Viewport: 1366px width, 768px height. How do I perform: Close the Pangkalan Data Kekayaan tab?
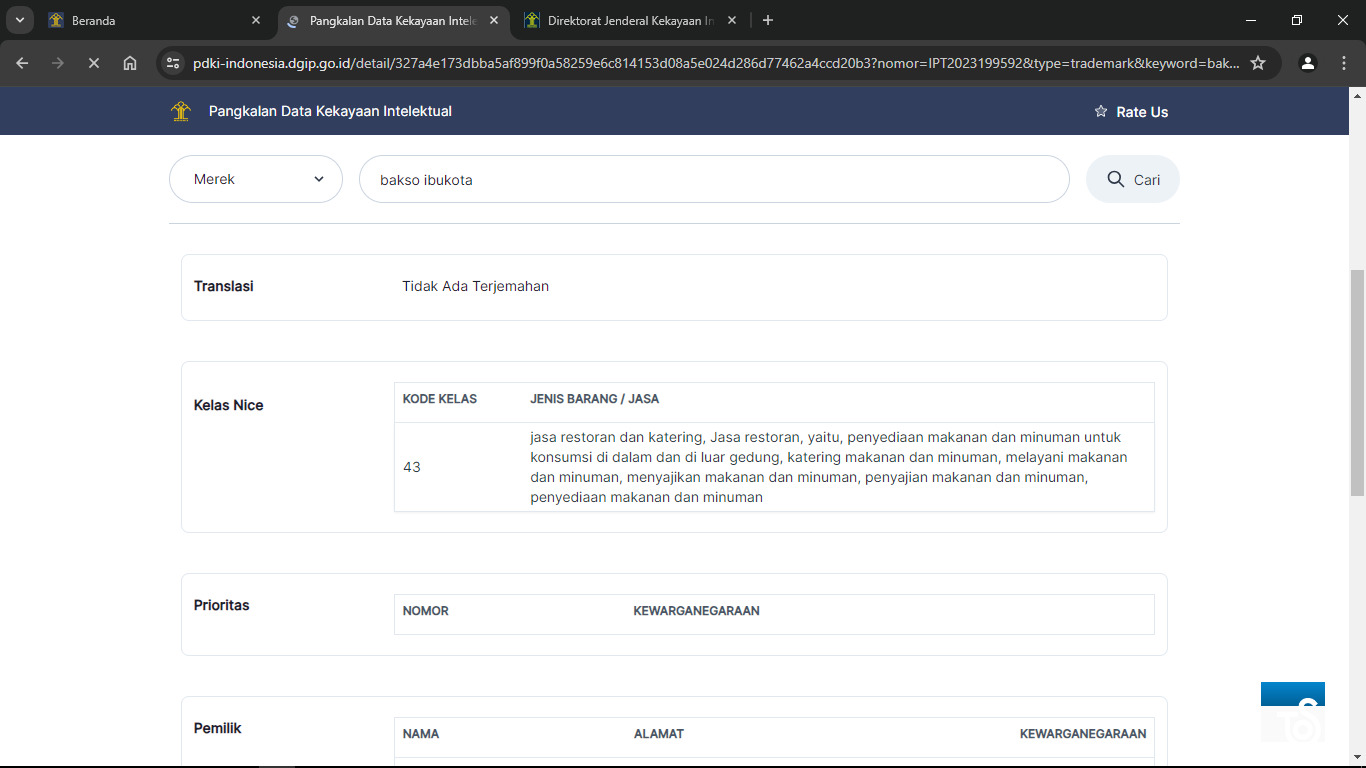494,20
